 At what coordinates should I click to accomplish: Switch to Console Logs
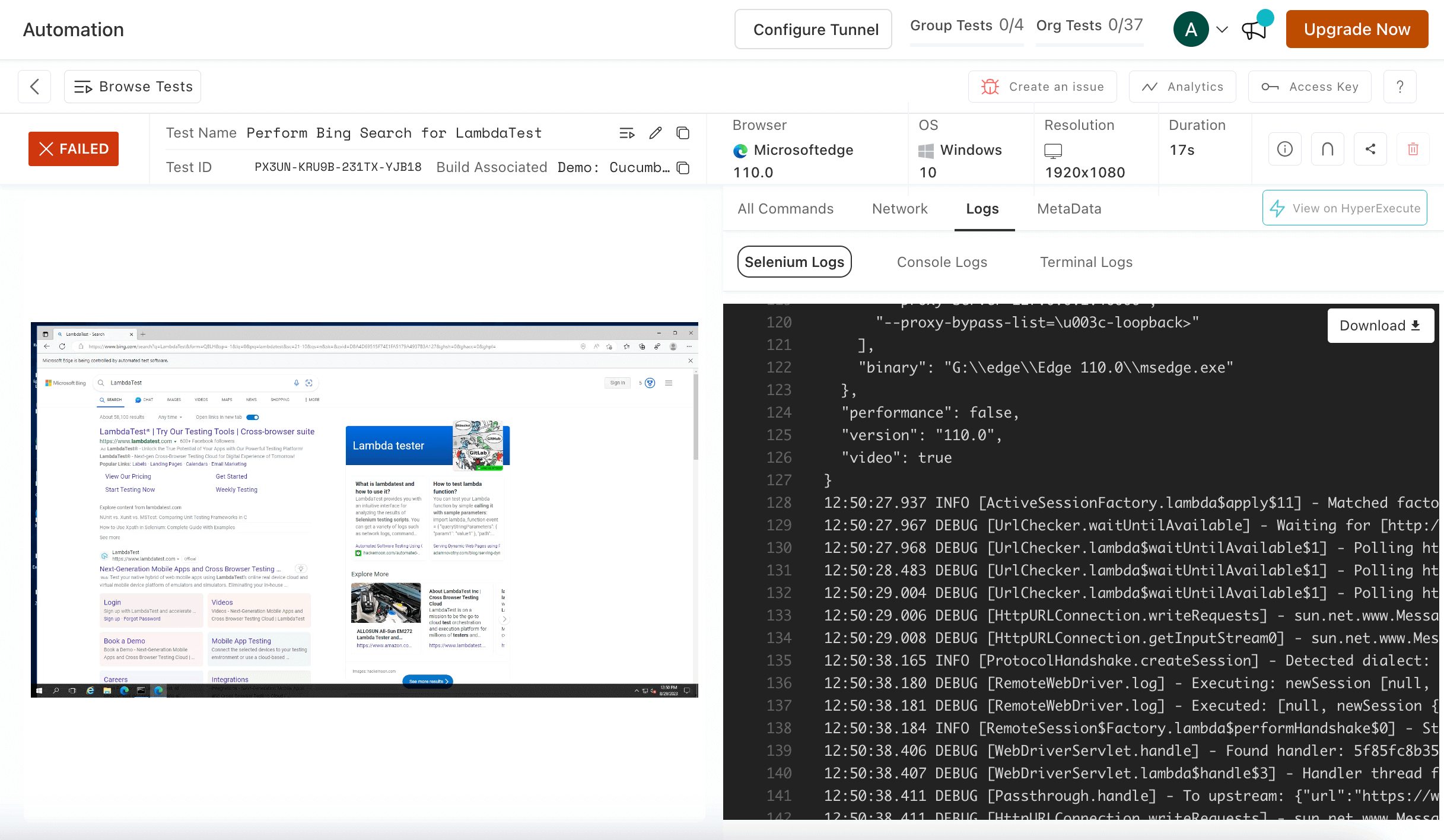tap(942, 262)
